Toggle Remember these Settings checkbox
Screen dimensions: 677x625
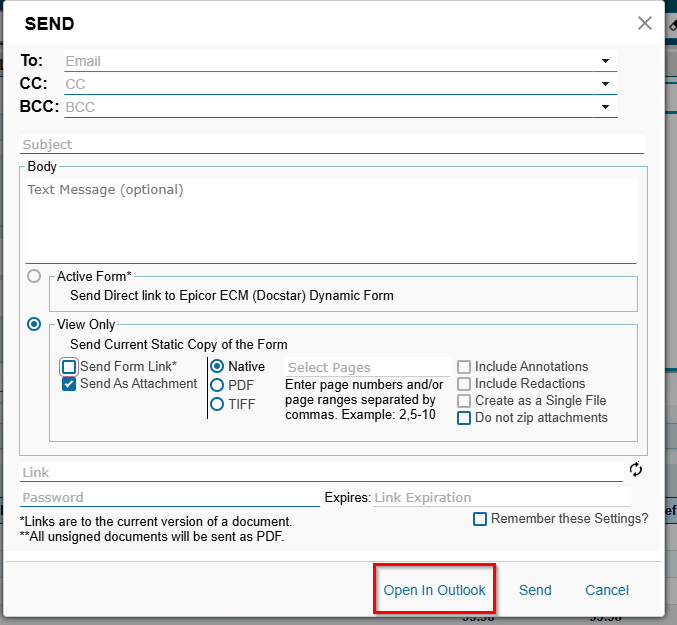480,518
